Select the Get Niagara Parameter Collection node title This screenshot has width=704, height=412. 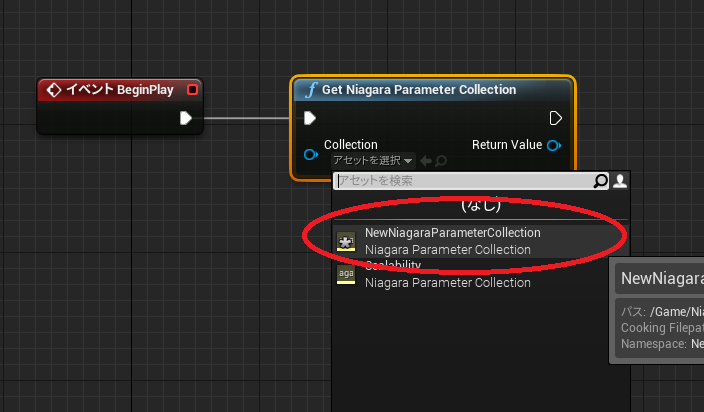click(x=419, y=90)
